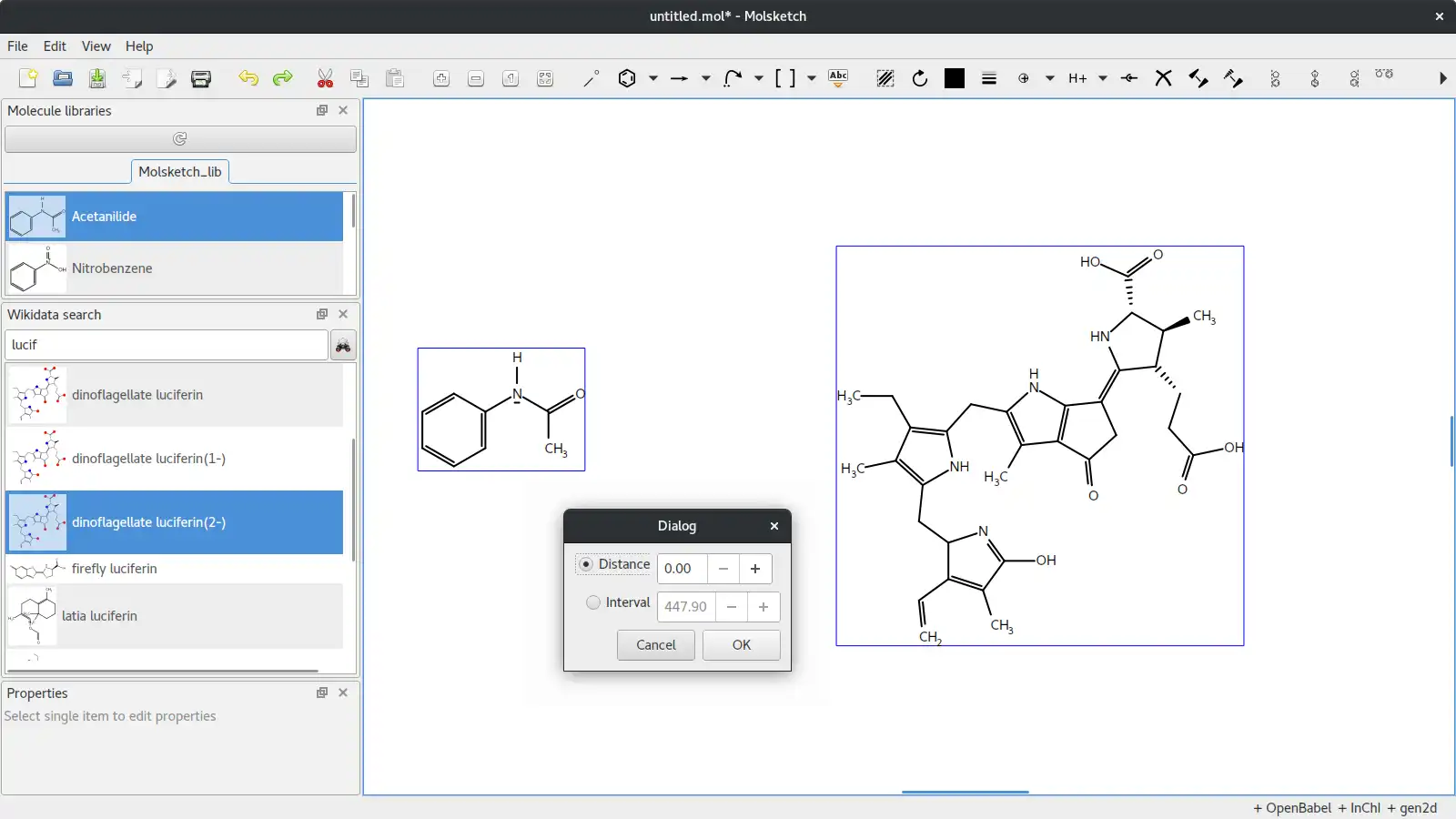The image size is (1456, 819).
Task: Click the black color swatch
Action: 955,79
